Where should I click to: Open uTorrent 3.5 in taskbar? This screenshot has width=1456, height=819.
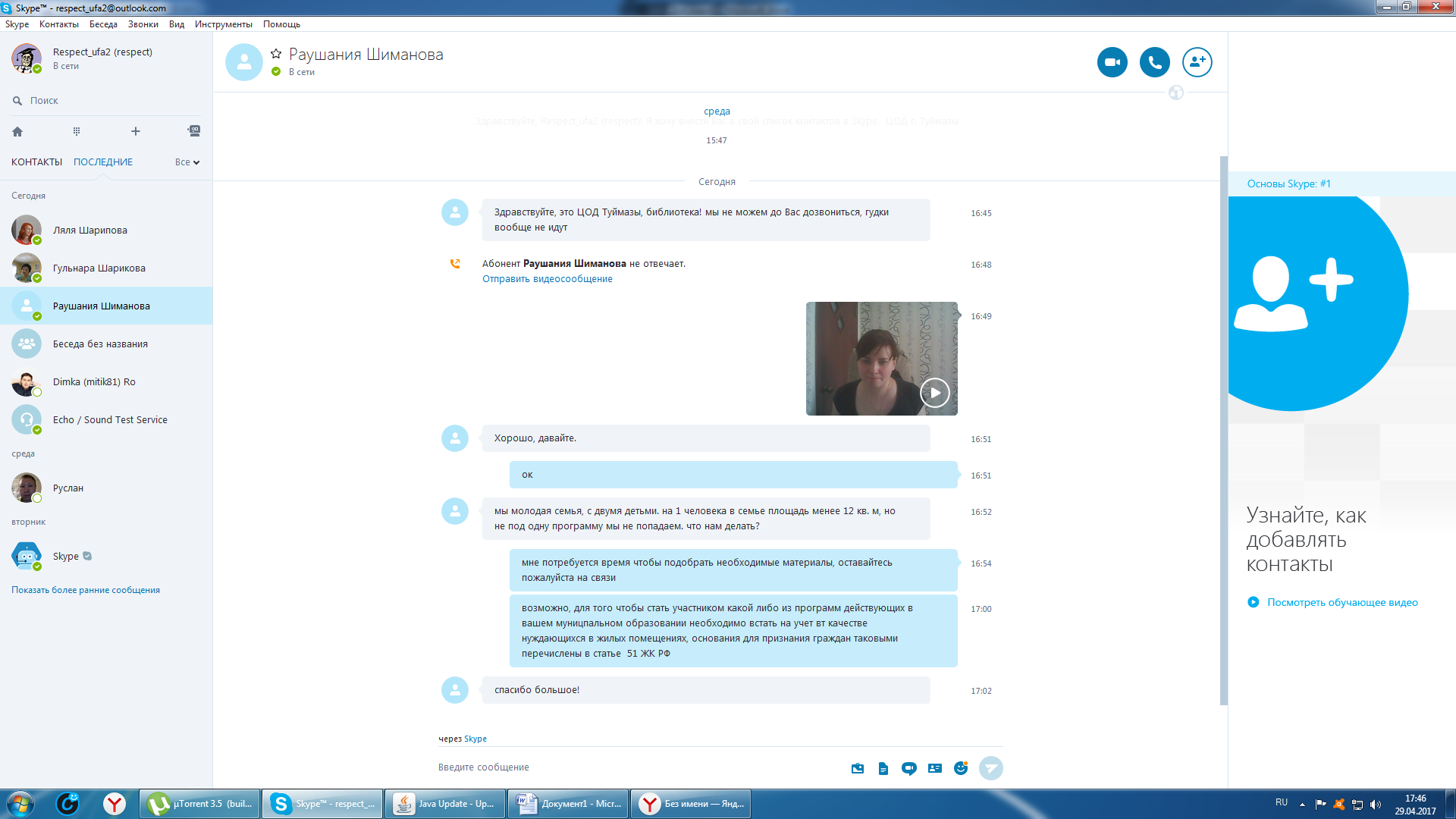pyautogui.click(x=200, y=804)
